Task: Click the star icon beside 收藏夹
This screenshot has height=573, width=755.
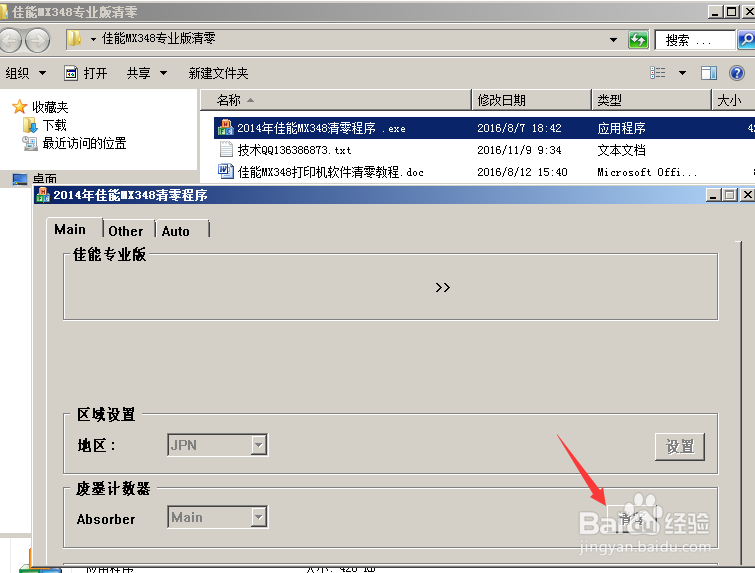Action: pos(19,106)
